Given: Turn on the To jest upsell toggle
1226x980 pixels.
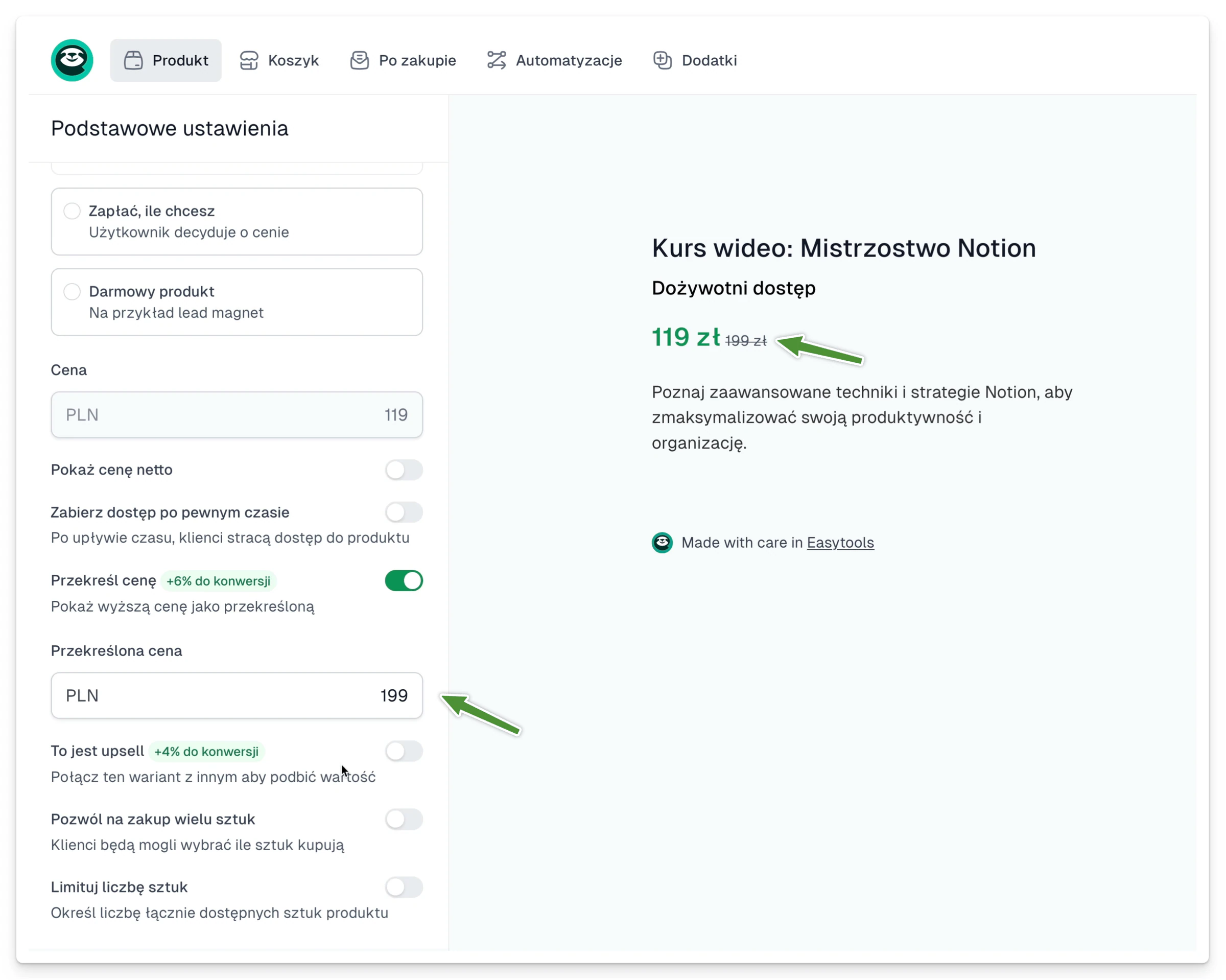Looking at the screenshot, I should coord(404,752).
